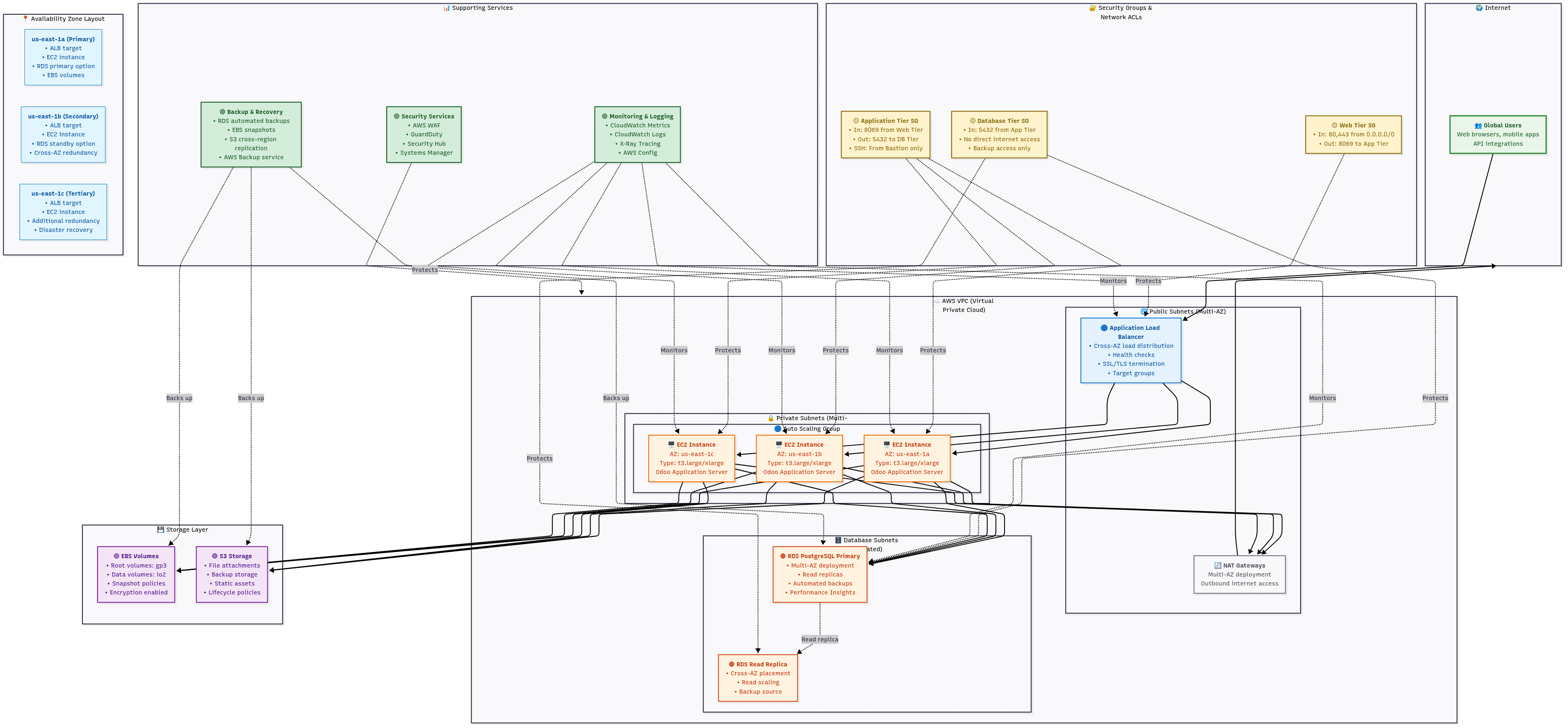Click the Application Tier SG node
Viewport: 1568px width, 728px height.
885,134
